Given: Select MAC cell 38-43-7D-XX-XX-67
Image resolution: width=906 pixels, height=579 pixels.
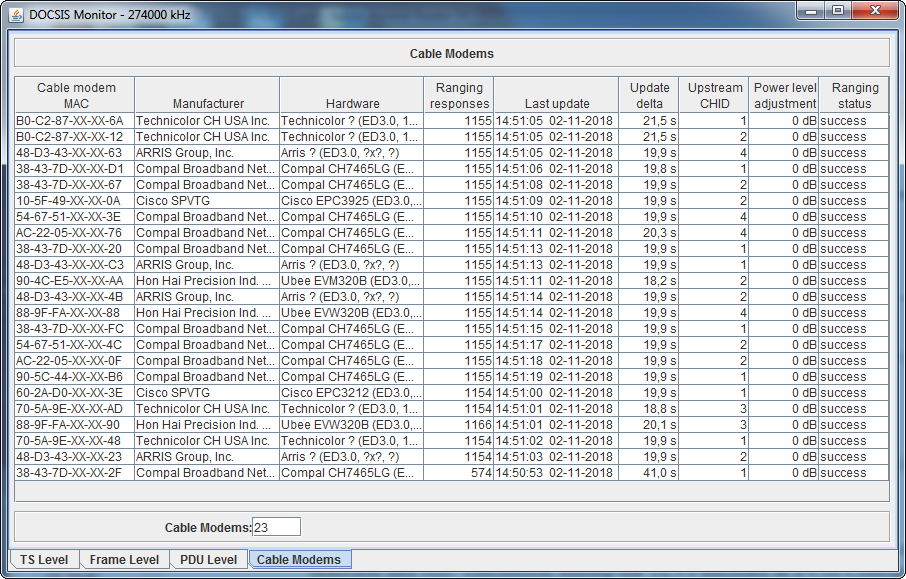Looking at the screenshot, I should [x=75, y=185].
